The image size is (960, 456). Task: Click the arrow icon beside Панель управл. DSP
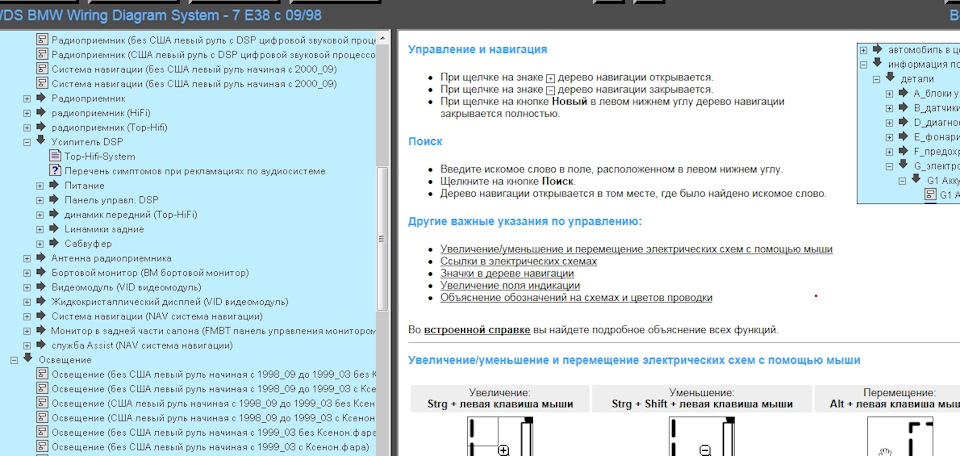pos(54,200)
